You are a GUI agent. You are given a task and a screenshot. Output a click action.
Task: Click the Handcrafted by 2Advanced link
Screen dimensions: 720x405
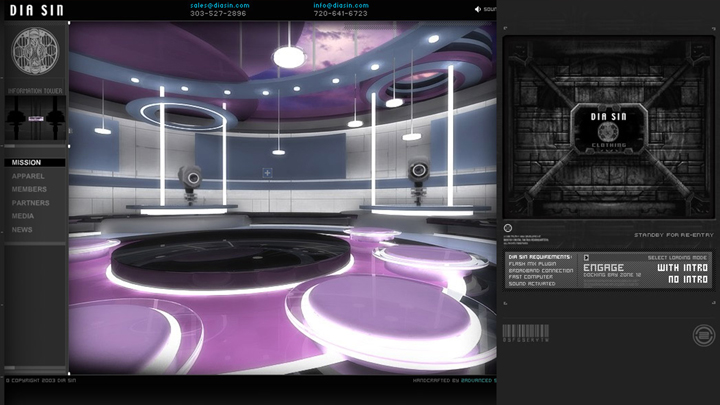(454, 381)
